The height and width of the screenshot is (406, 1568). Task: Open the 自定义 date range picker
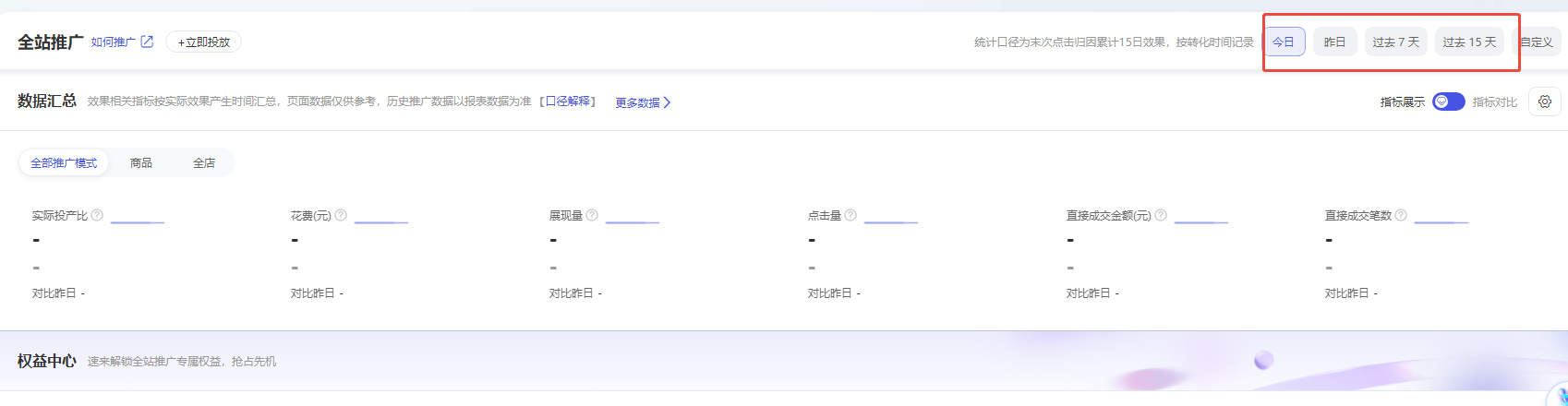click(1537, 42)
